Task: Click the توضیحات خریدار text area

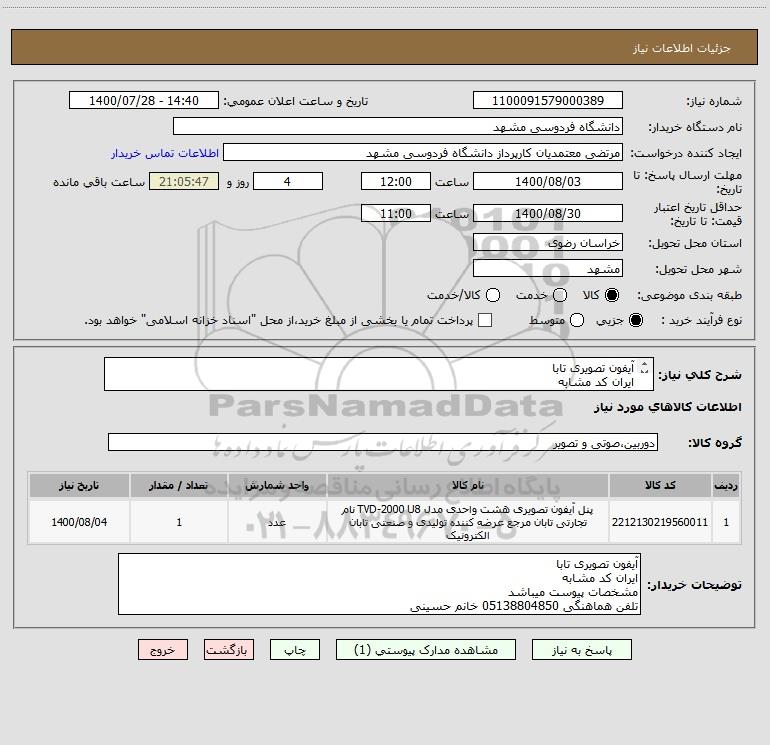Action: [x=379, y=584]
